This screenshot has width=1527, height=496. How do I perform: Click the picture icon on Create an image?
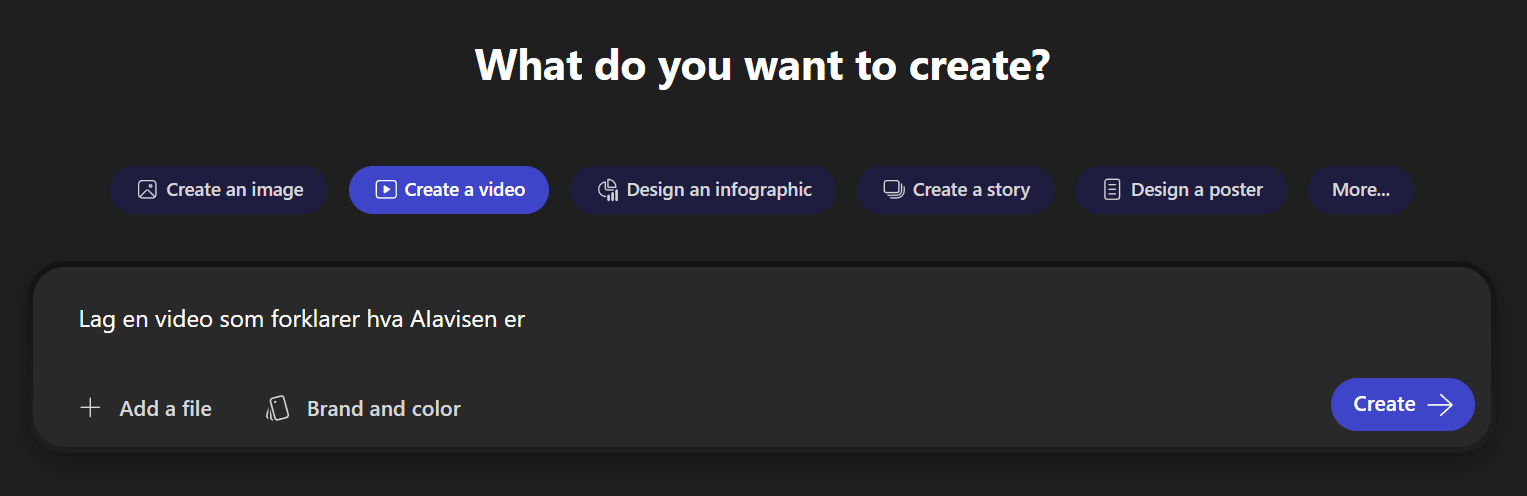[x=147, y=190]
